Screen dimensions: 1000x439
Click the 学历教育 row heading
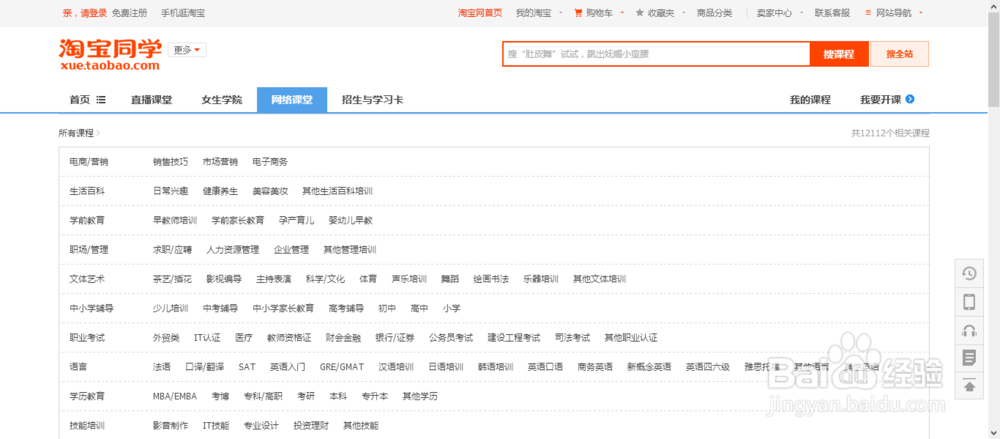[x=87, y=397]
